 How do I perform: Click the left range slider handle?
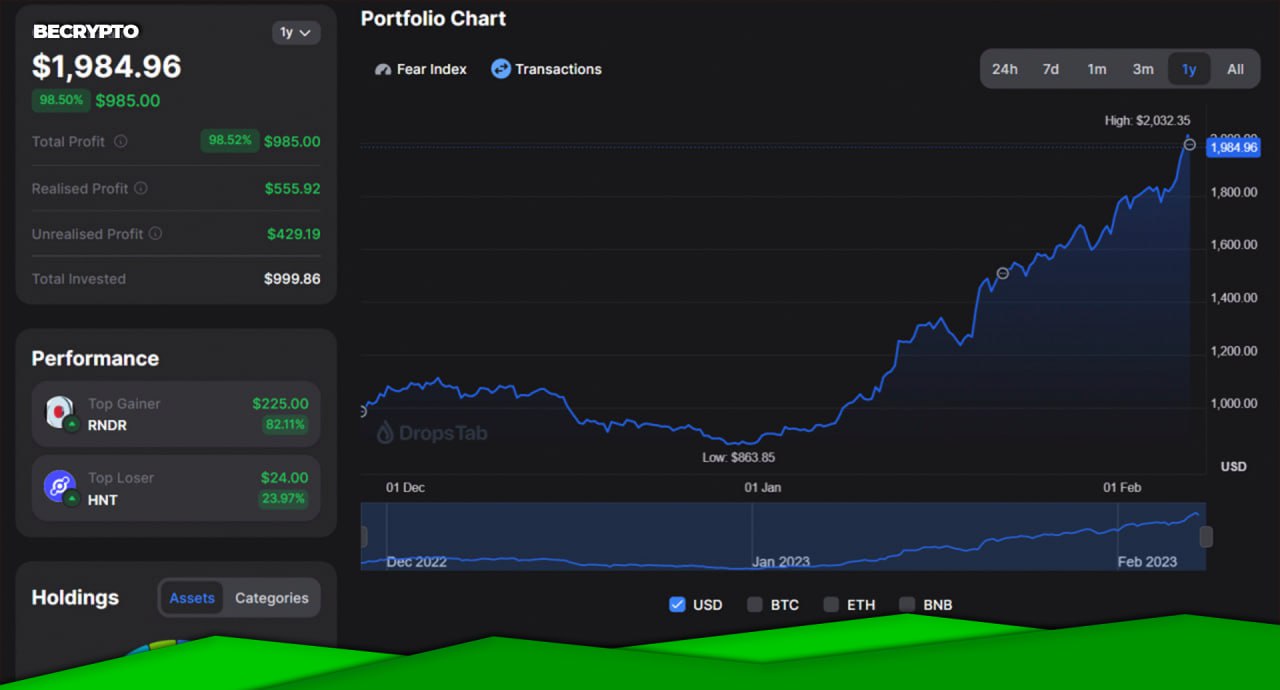click(x=363, y=537)
